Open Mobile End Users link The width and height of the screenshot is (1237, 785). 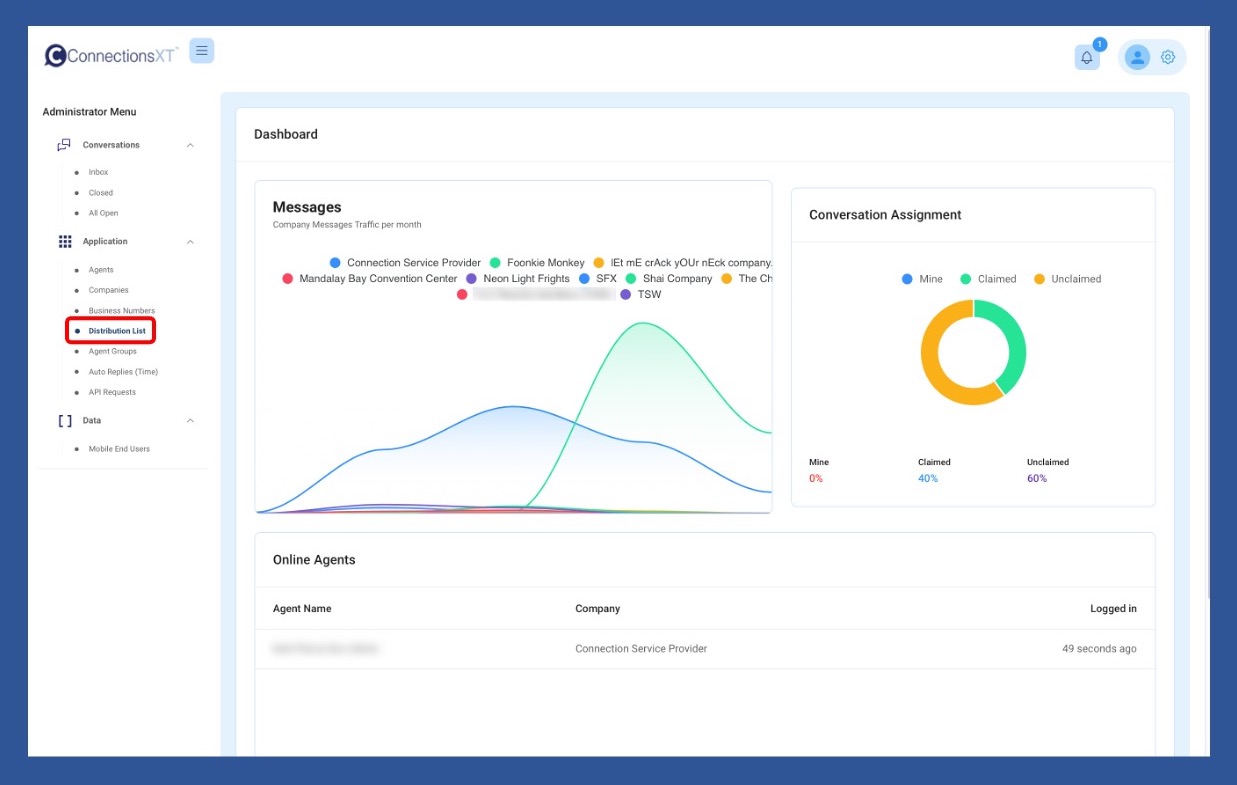pos(119,449)
